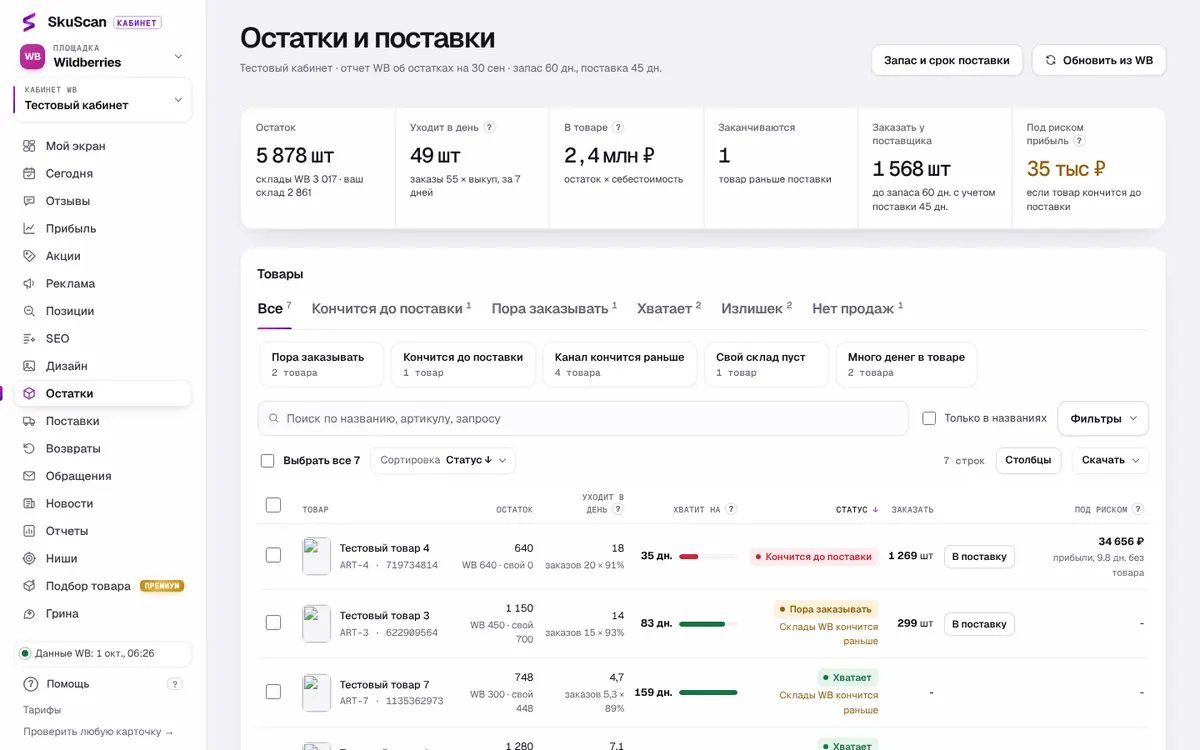Click 35 дн. progress bar of товар 4
The width and height of the screenshot is (1200, 750).
pos(708,556)
